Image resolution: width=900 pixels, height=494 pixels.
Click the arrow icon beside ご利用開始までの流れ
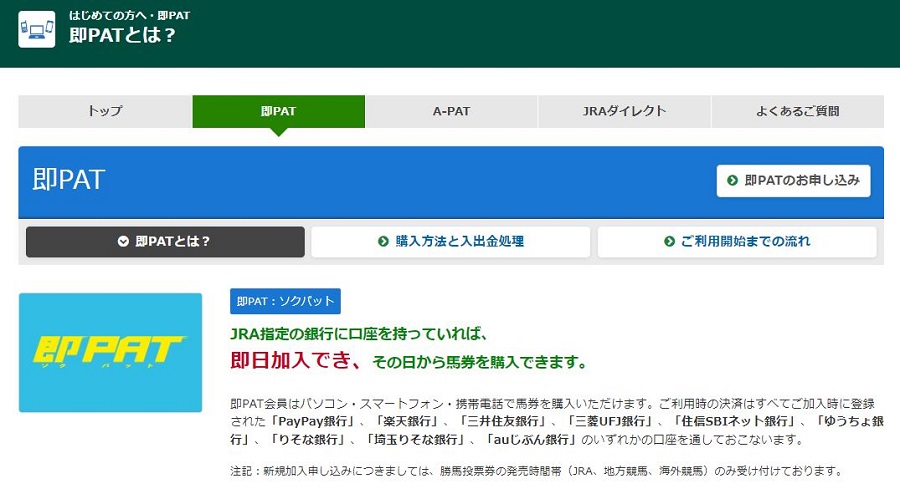coord(669,242)
